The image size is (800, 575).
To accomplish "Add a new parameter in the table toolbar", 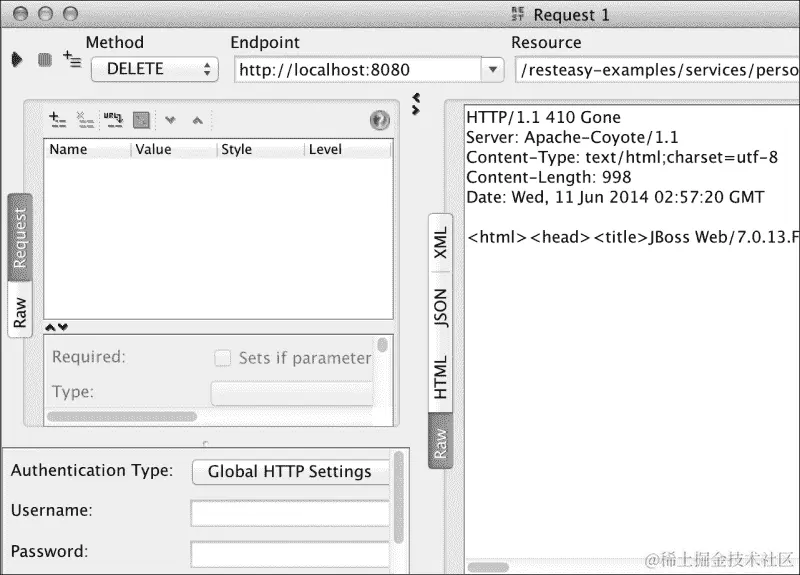I will coord(58,120).
